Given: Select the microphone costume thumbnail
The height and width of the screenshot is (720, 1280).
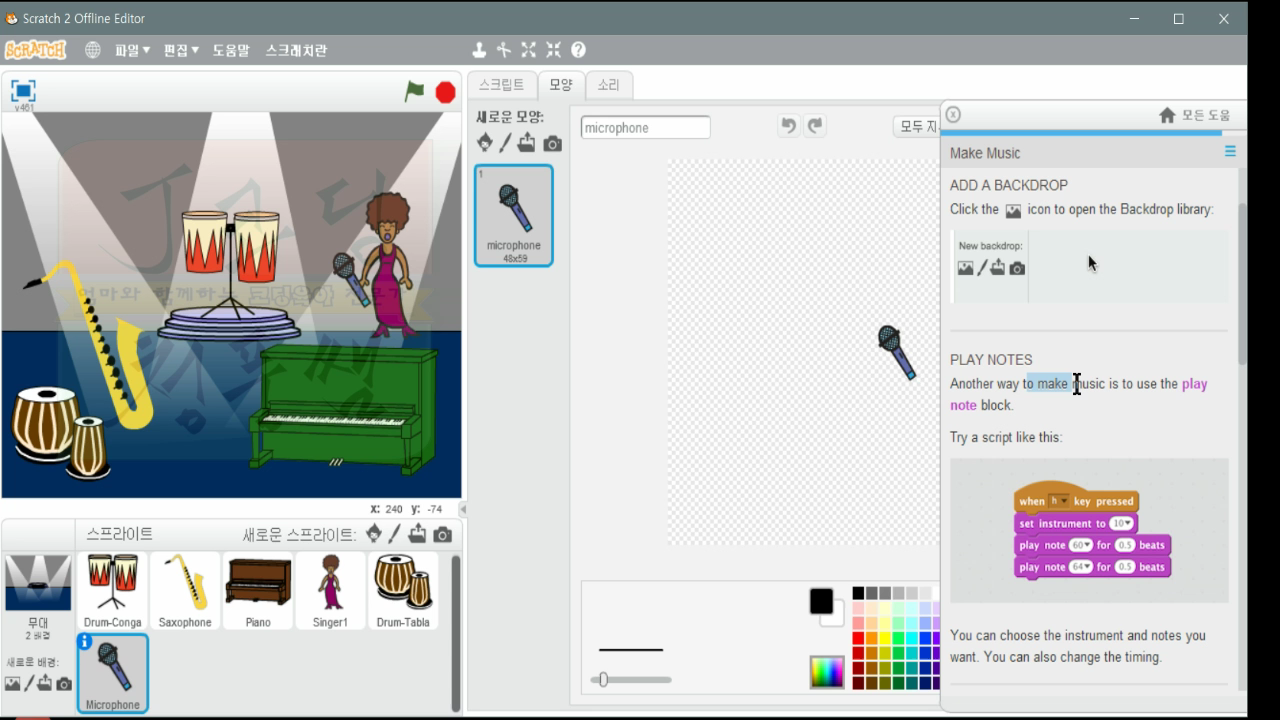Looking at the screenshot, I should click(514, 216).
